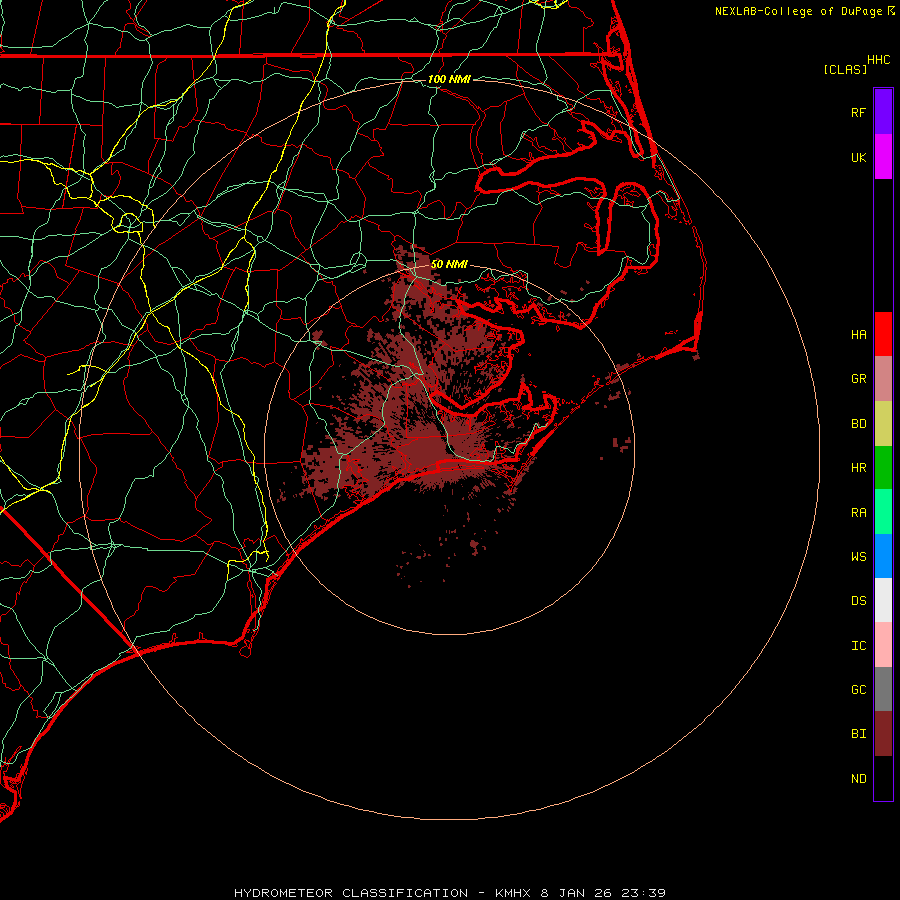Image resolution: width=900 pixels, height=900 pixels.
Task: Click the GC gray legend swatch
Action: (x=883, y=689)
